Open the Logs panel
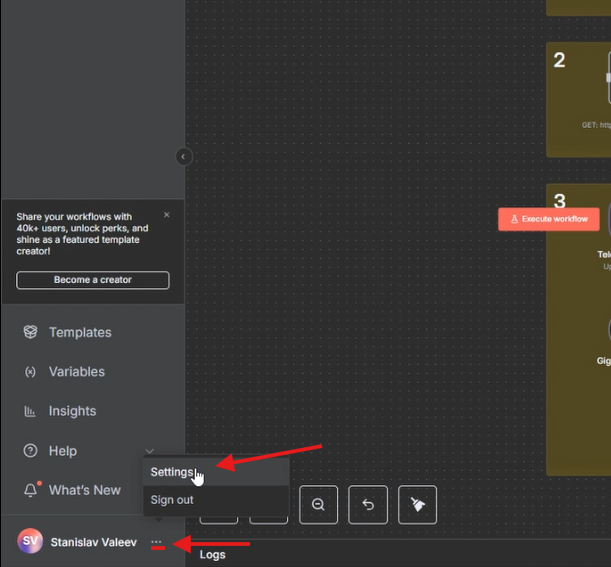 [x=212, y=555]
